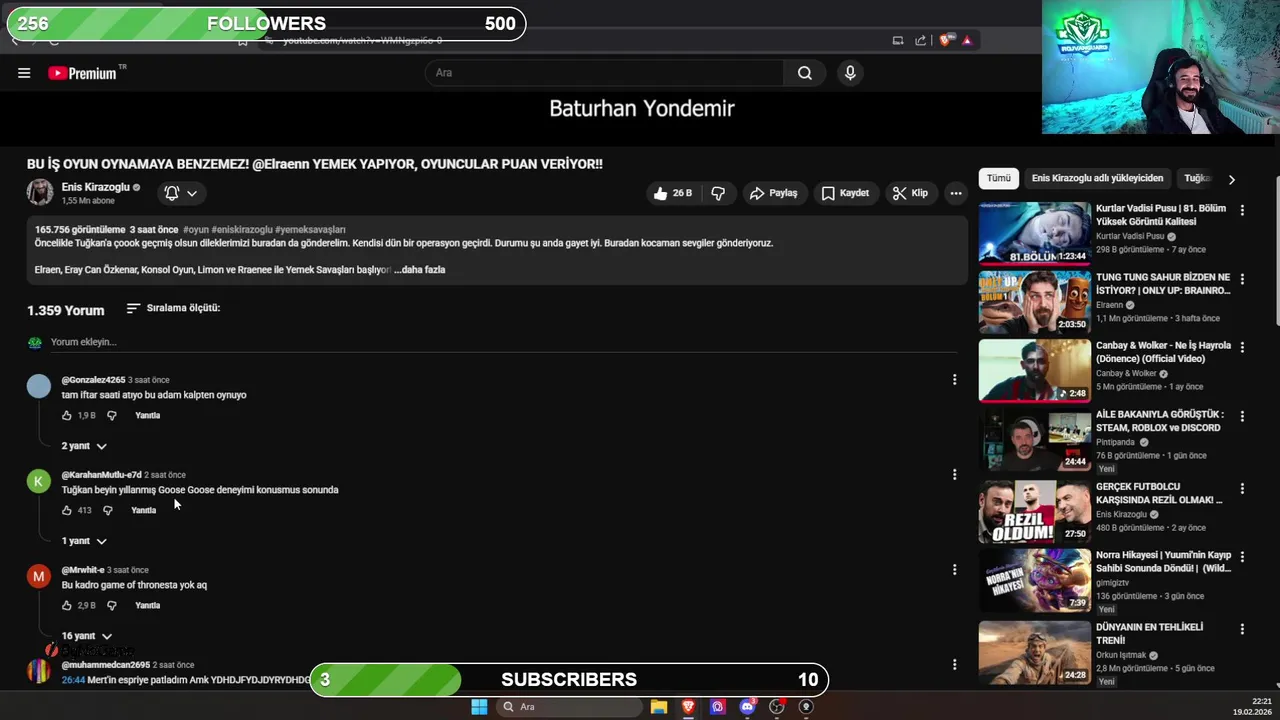Screen dimensions: 1280x720
Task: Open options for GERÇEK FUTBOLCU KARŞISINDA video
Action: pyautogui.click(x=1242, y=489)
